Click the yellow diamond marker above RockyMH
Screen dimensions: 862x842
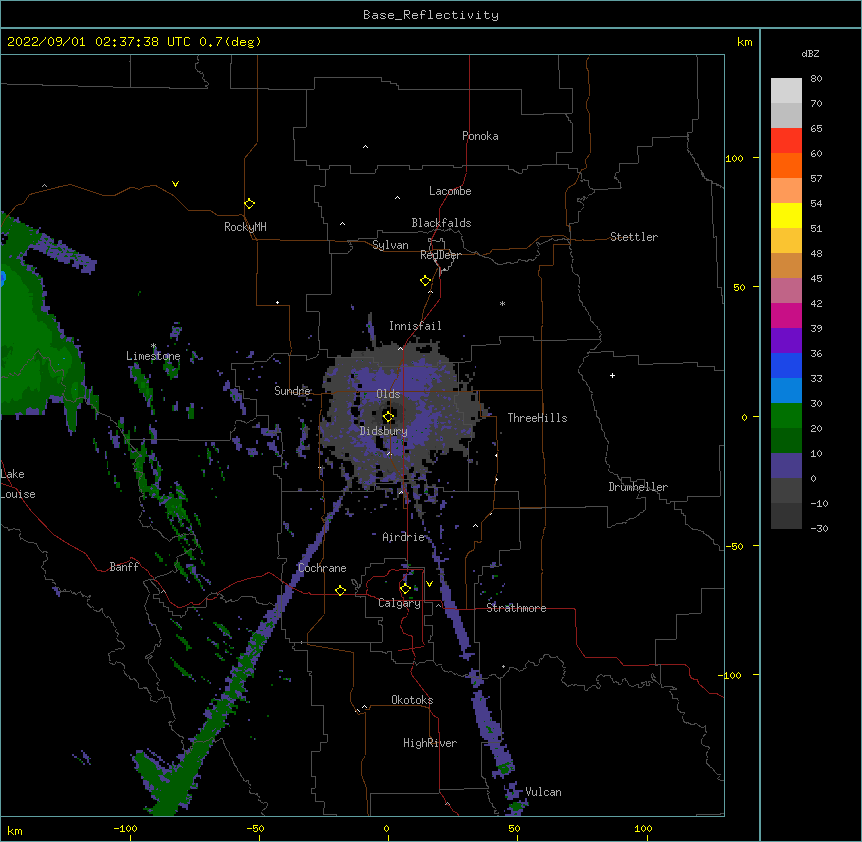tap(250, 204)
